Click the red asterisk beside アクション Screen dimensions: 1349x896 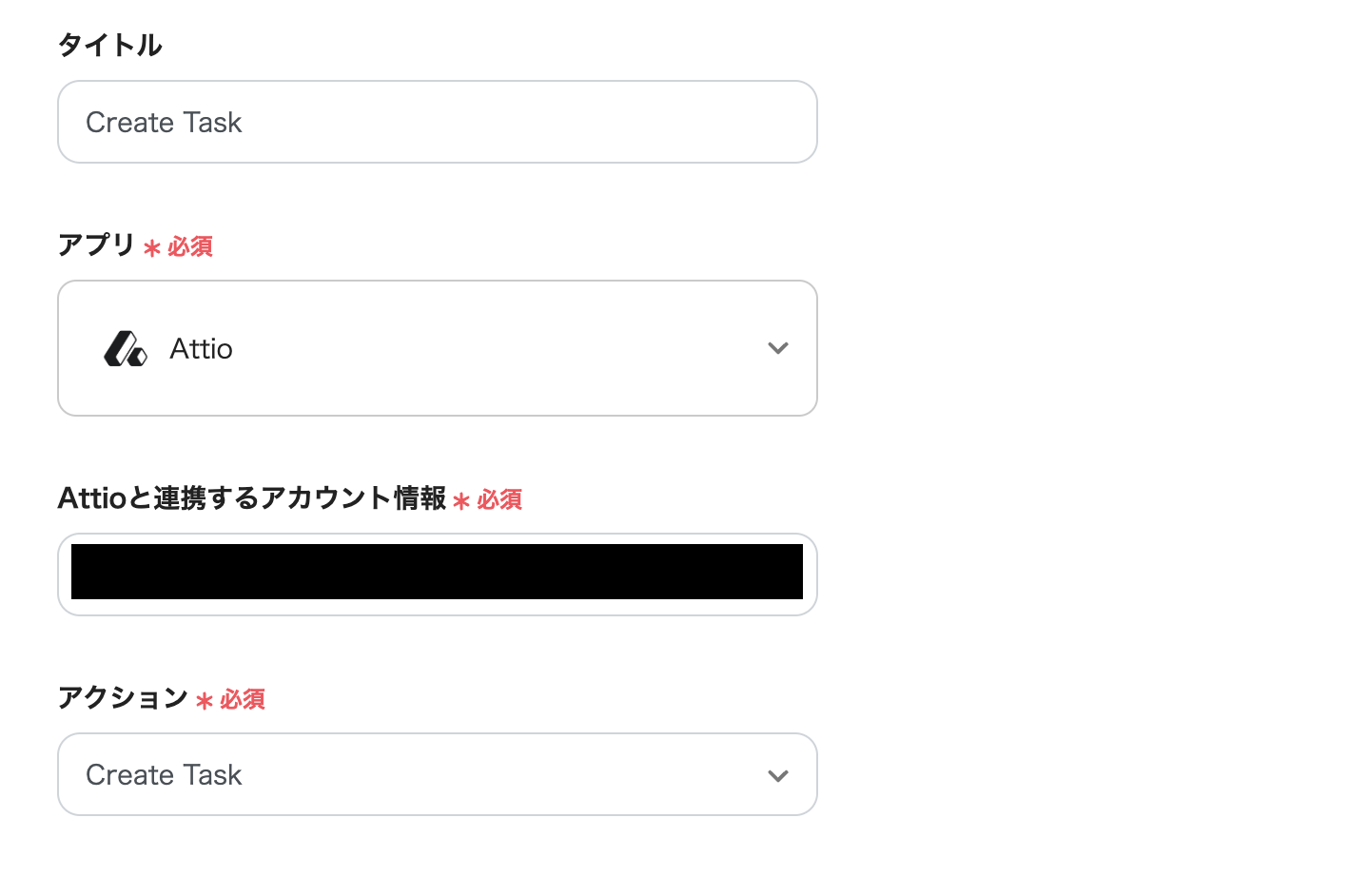pyautogui.click(x=204, y=701)
